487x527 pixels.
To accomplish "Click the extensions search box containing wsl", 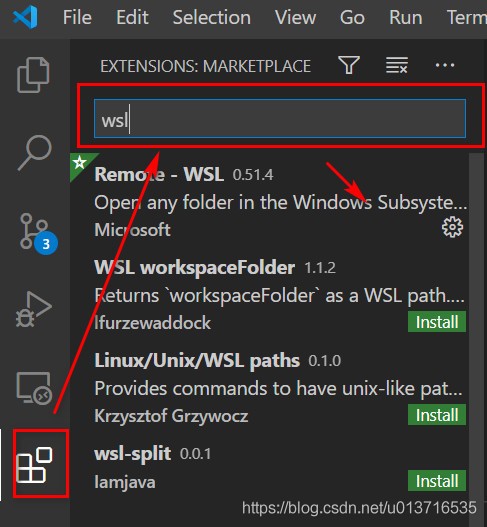I will [x=280, y=118].
